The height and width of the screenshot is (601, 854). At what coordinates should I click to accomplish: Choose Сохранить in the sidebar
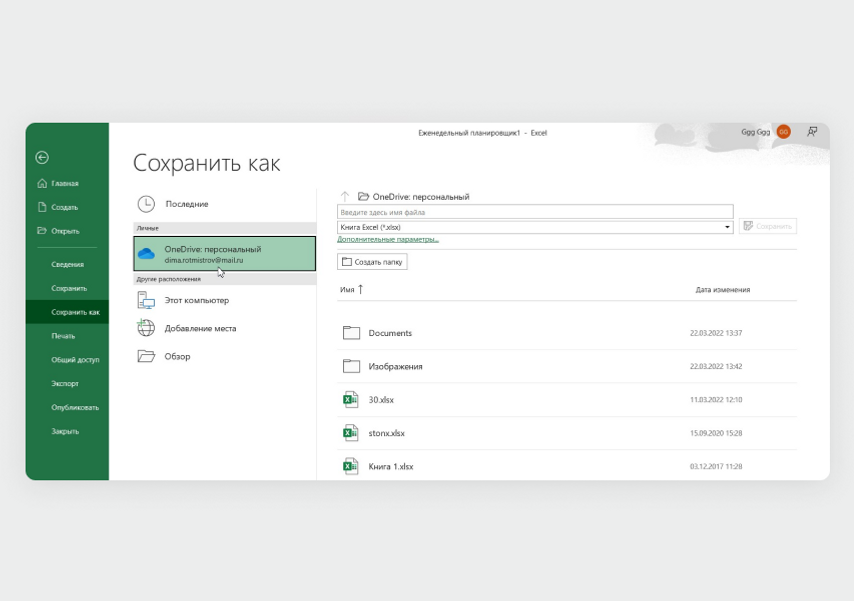coord(69,288)
